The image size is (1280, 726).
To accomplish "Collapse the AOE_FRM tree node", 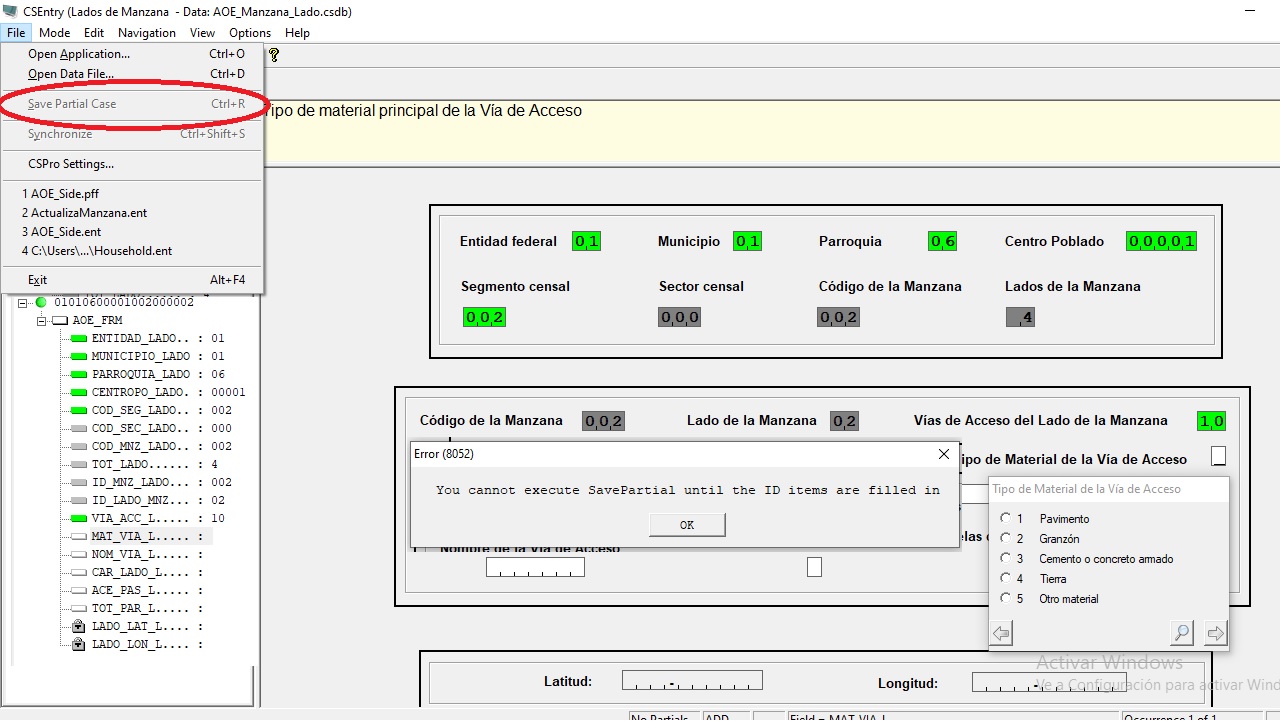I will tap(42, 320).
